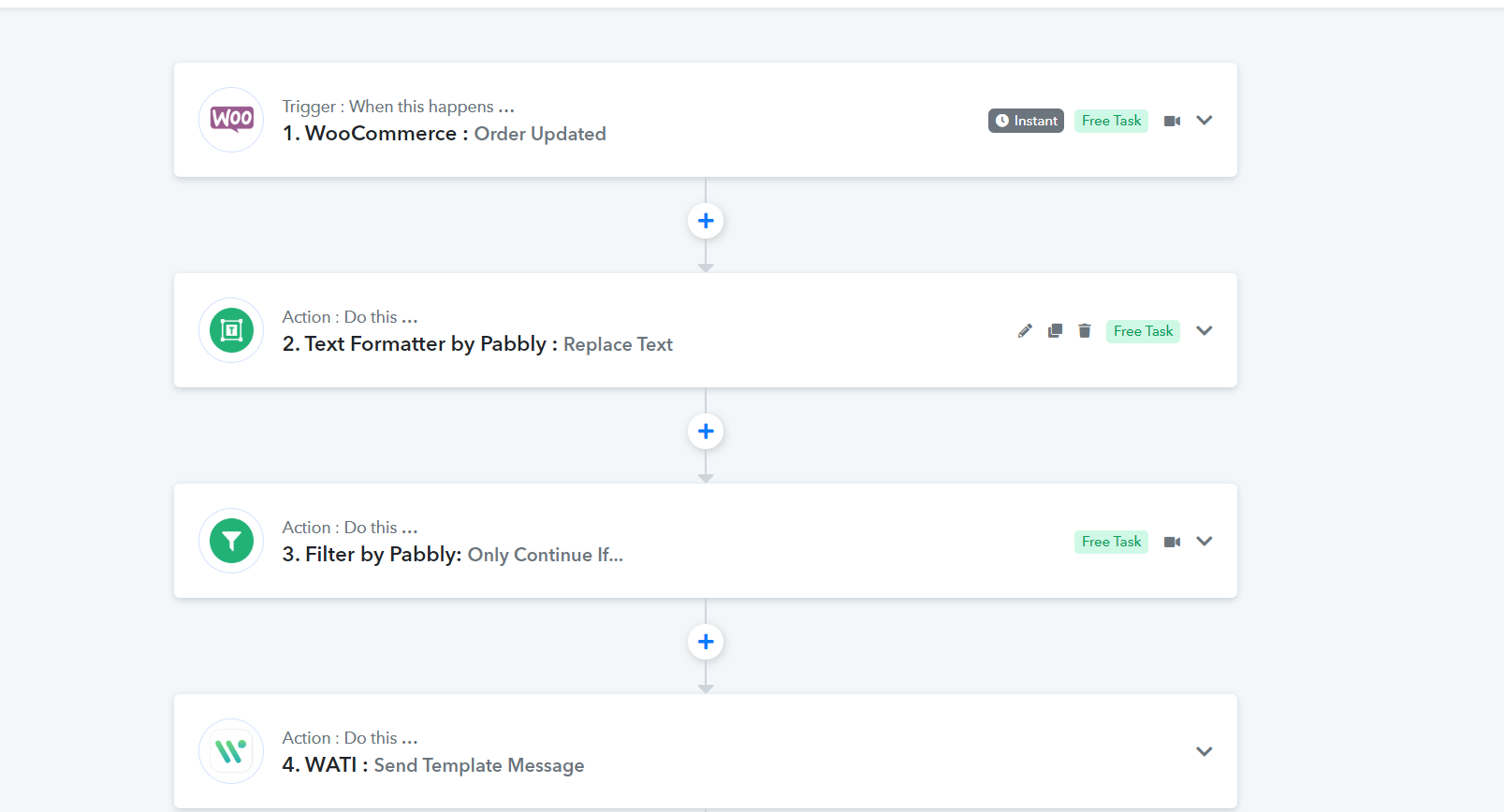Click '3. Filter by Pabbly: Only Continue If...' title

point(453,555)
